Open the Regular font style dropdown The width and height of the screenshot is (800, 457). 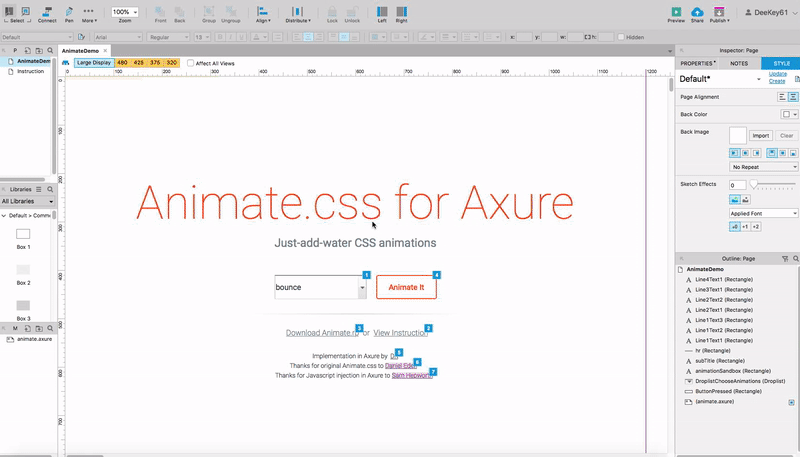coord(168,37)
